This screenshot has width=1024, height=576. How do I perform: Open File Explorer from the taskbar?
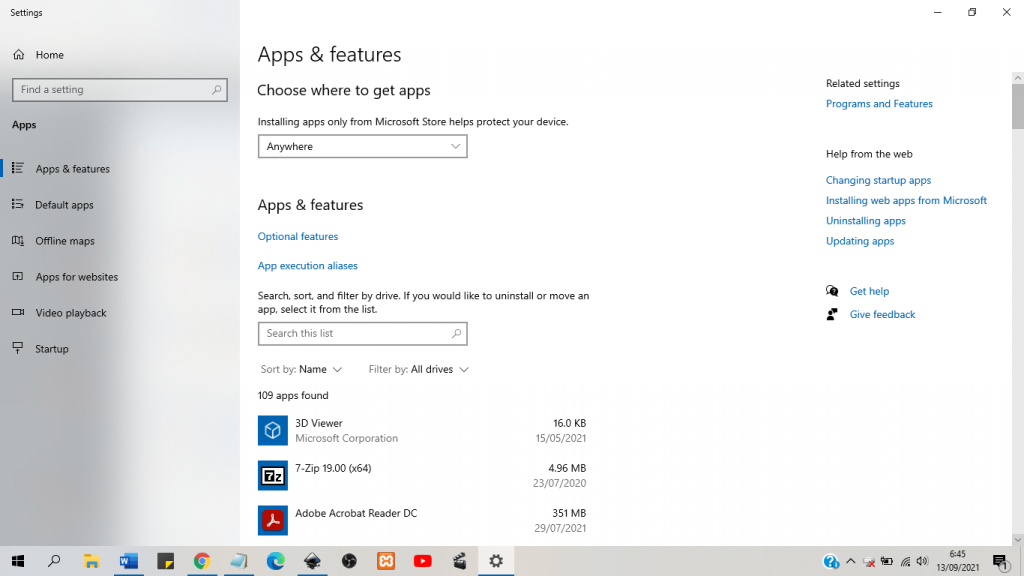point(91,561)
